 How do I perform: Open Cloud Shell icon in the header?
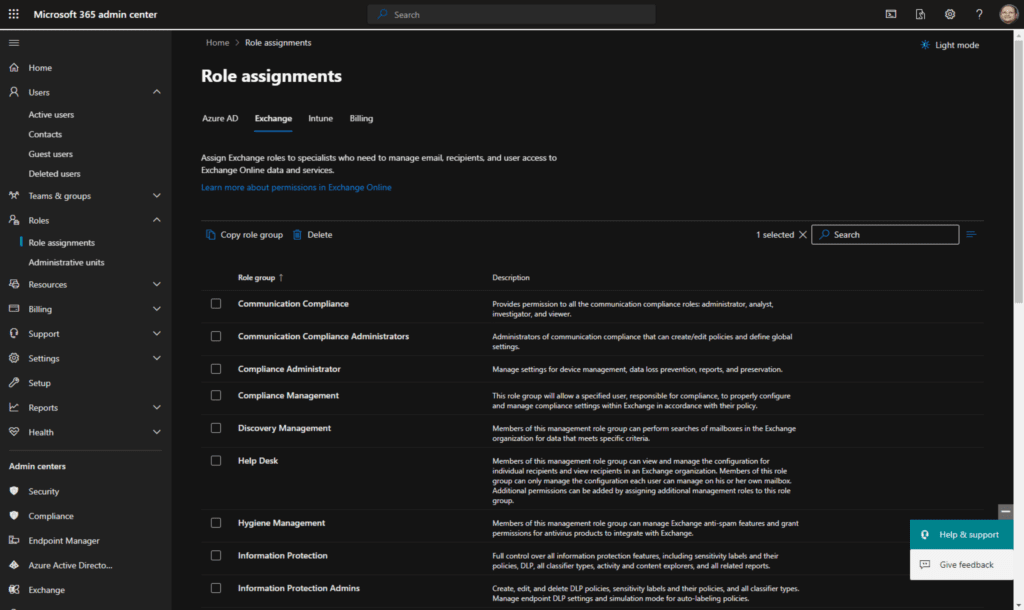891,14
